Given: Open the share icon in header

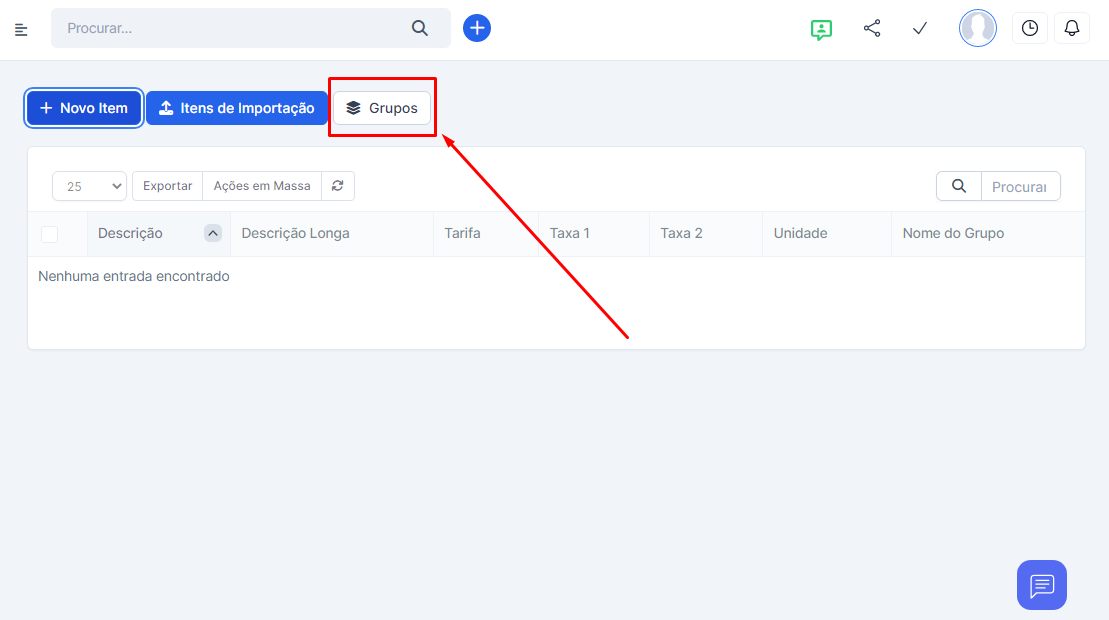Looking at the screenshot, I should point(872,28).
